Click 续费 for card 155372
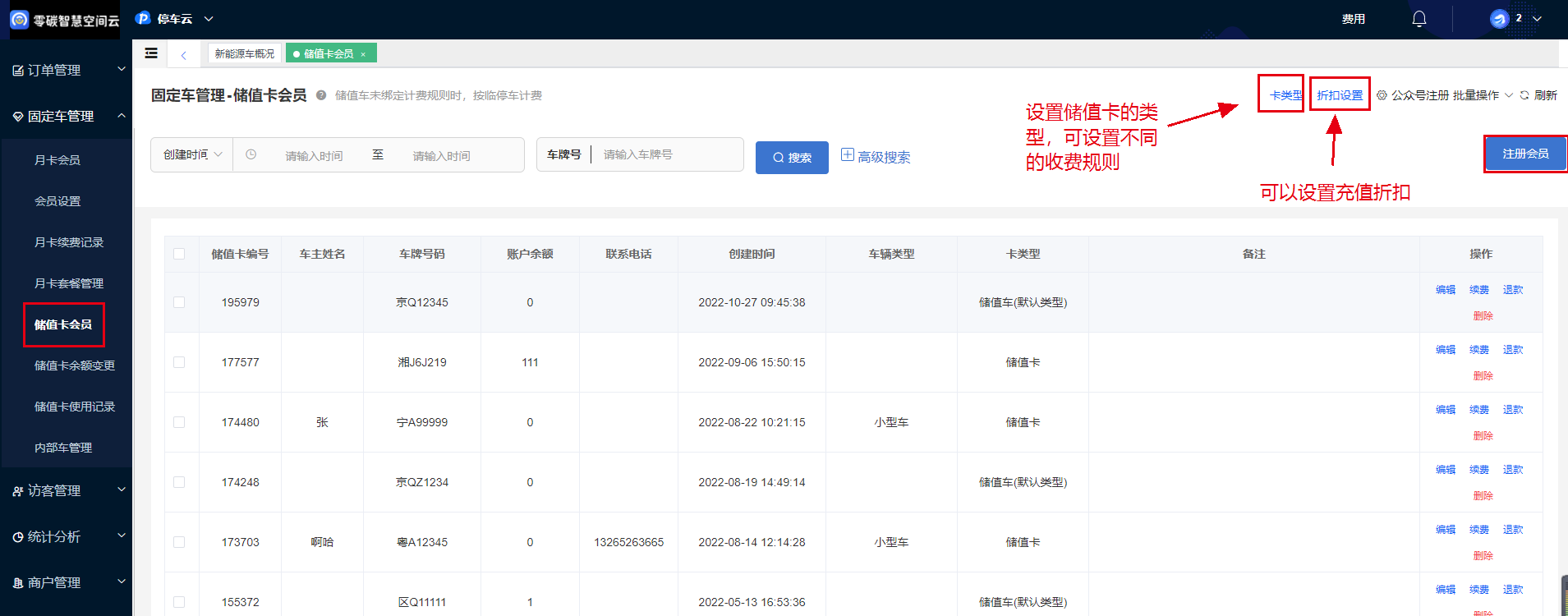This screenshot has height=616, width=1568. [x=1479, y=590]
